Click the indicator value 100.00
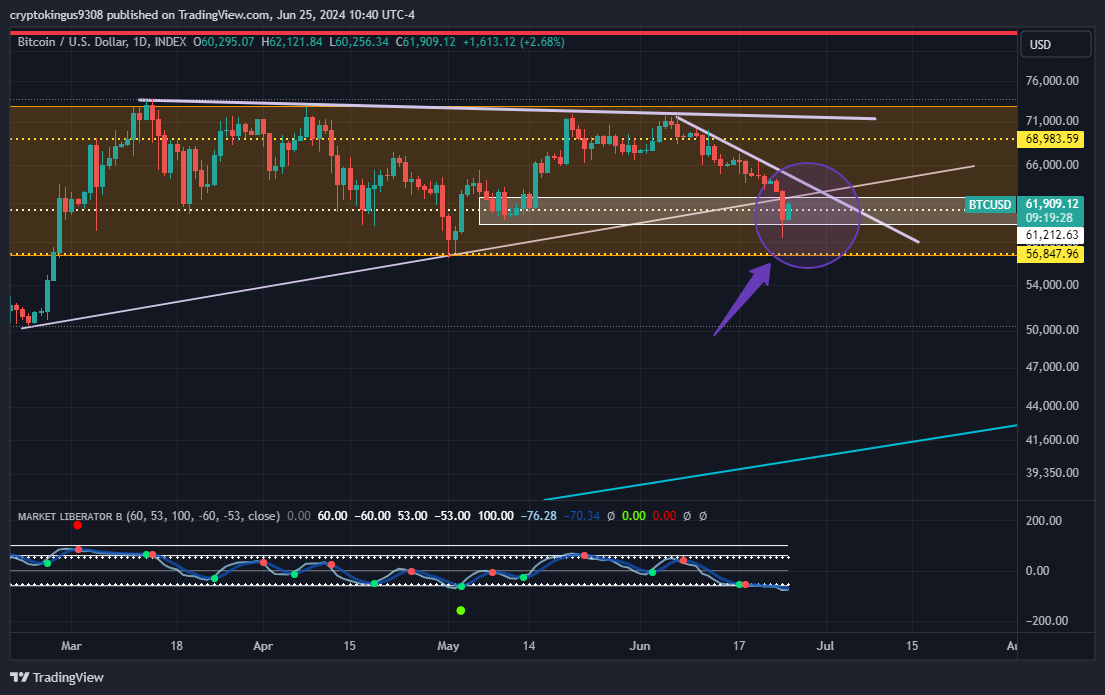The image size is (1105, 695). coord(496,516)
